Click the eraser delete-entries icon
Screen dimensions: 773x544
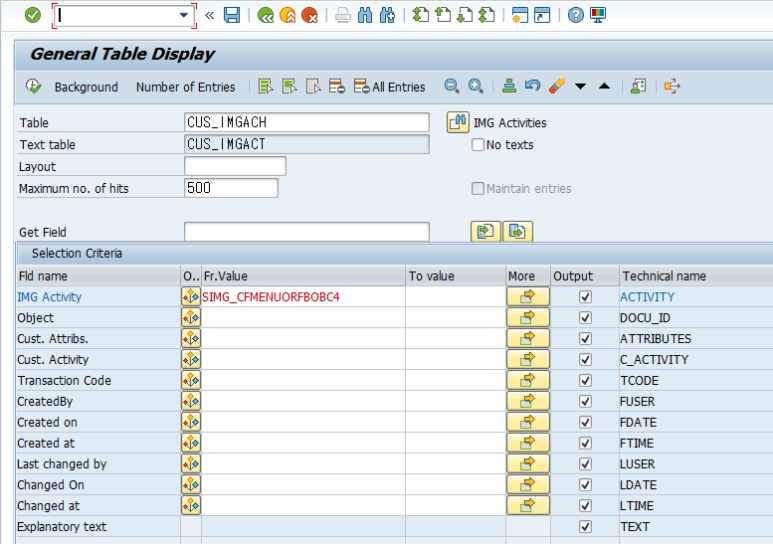[557, 86]
